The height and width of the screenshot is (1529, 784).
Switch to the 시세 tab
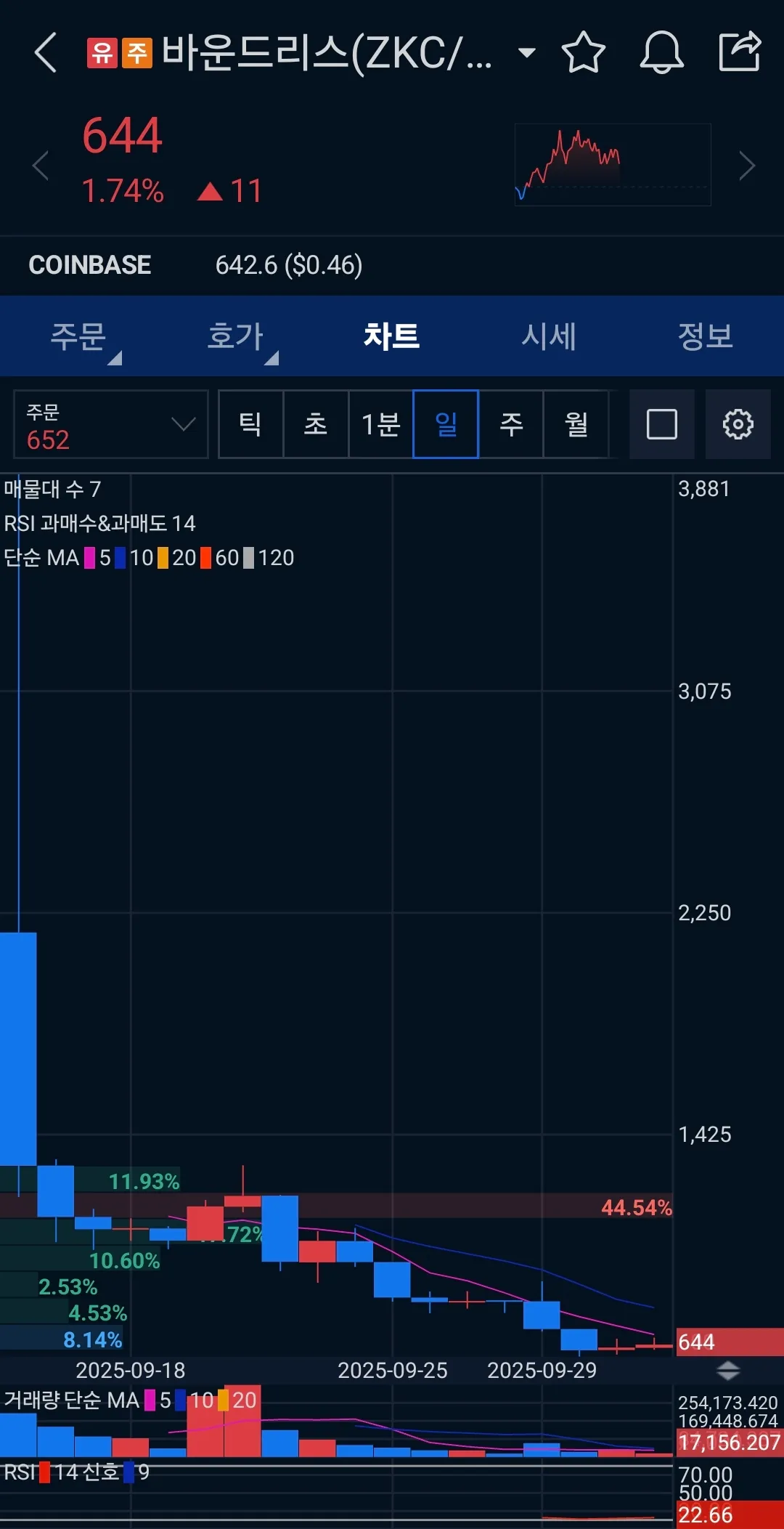click(x=549, y=336)
